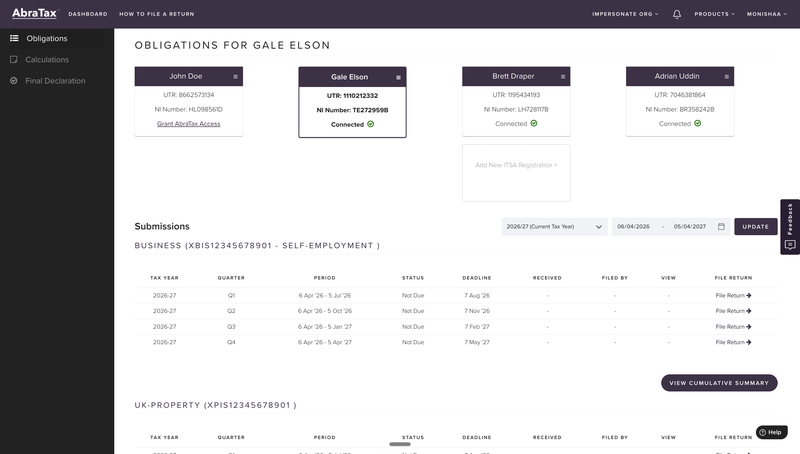
Task: Click the AbraTax logo
Action: pos(35,13)
